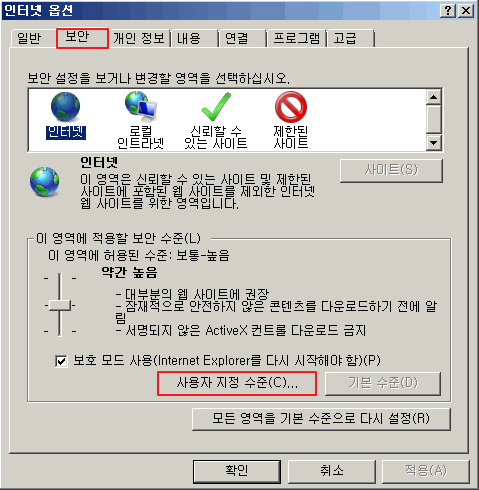Close the 인터넷 옵션 dialog
The image size is (479, 490).
(466, 11)
